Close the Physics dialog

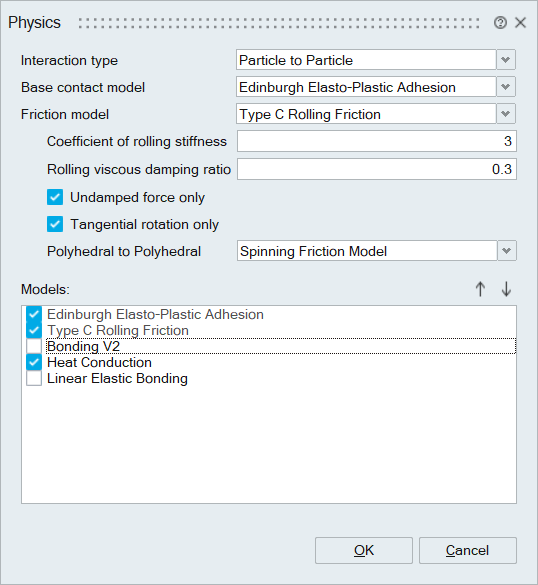pos(520,23)
